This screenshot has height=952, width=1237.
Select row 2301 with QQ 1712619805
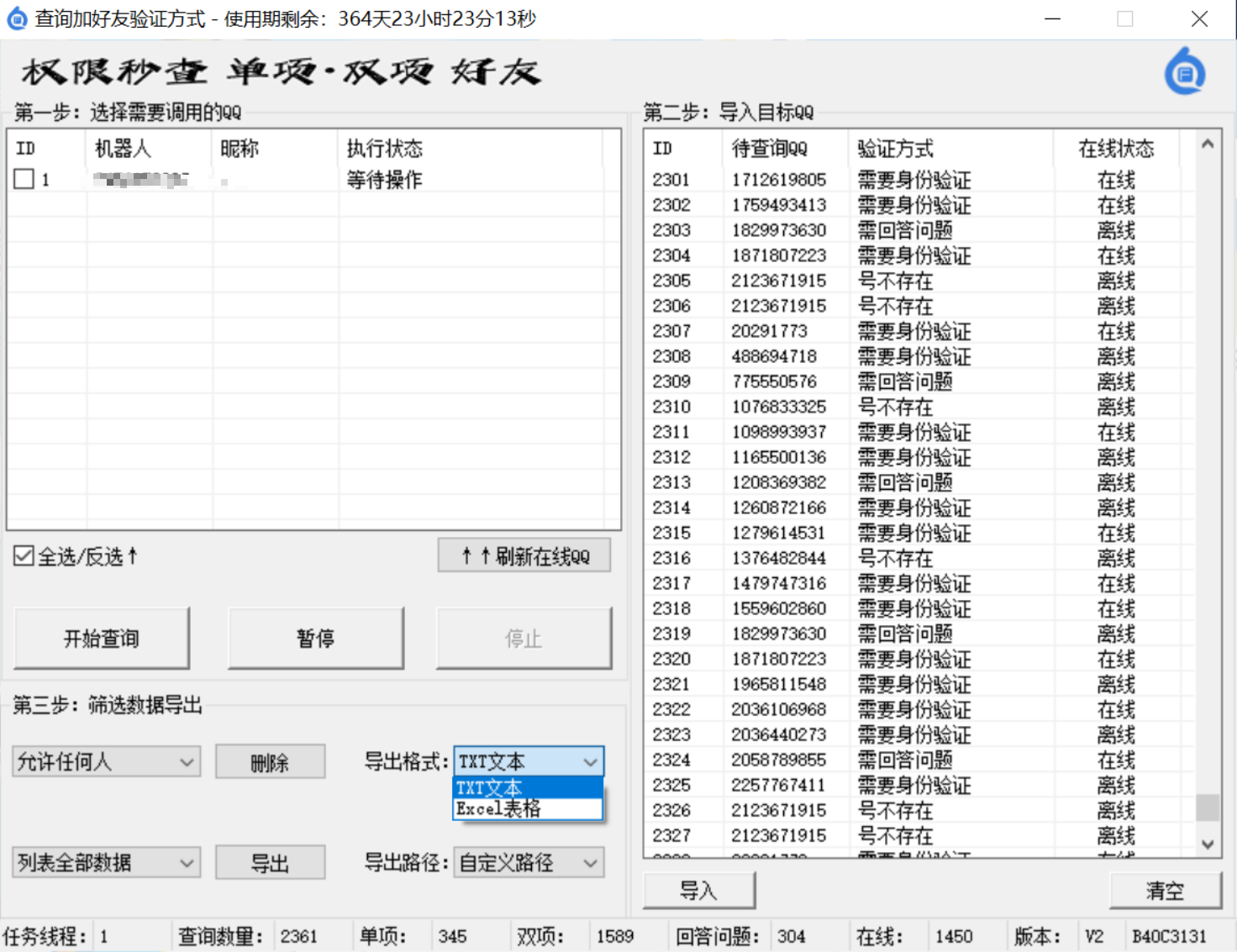pyautogui.click(x=919, y=180)
